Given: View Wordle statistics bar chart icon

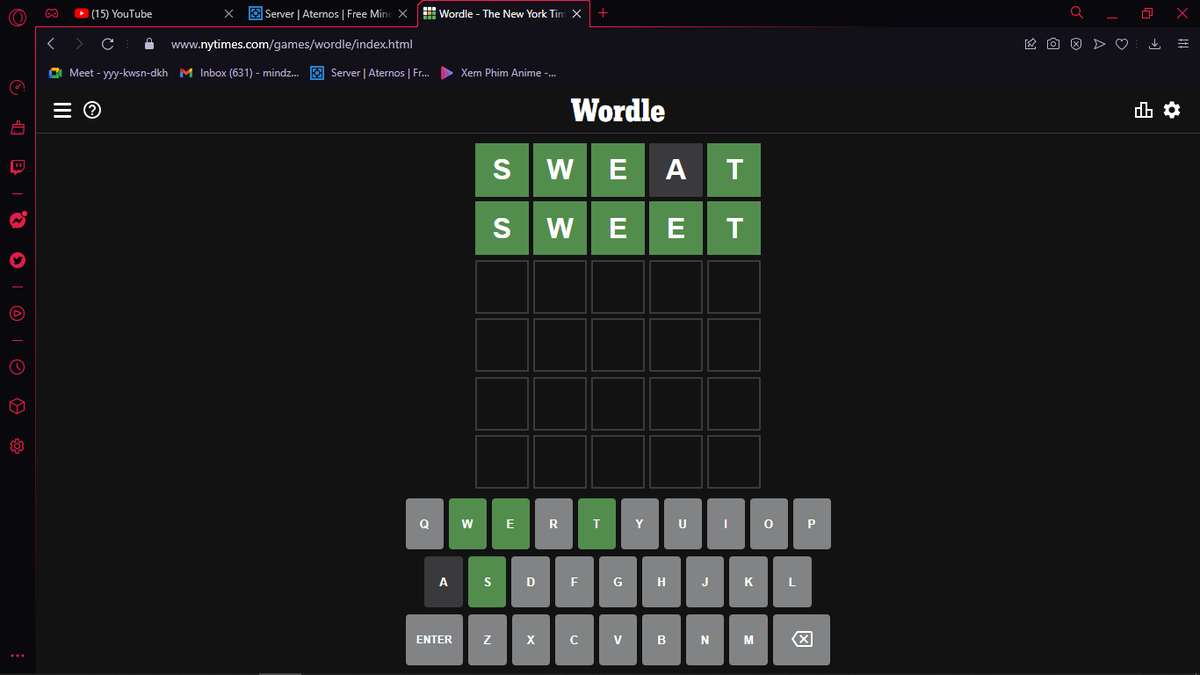Looking at the screenshot, I should pos(1144,110).
